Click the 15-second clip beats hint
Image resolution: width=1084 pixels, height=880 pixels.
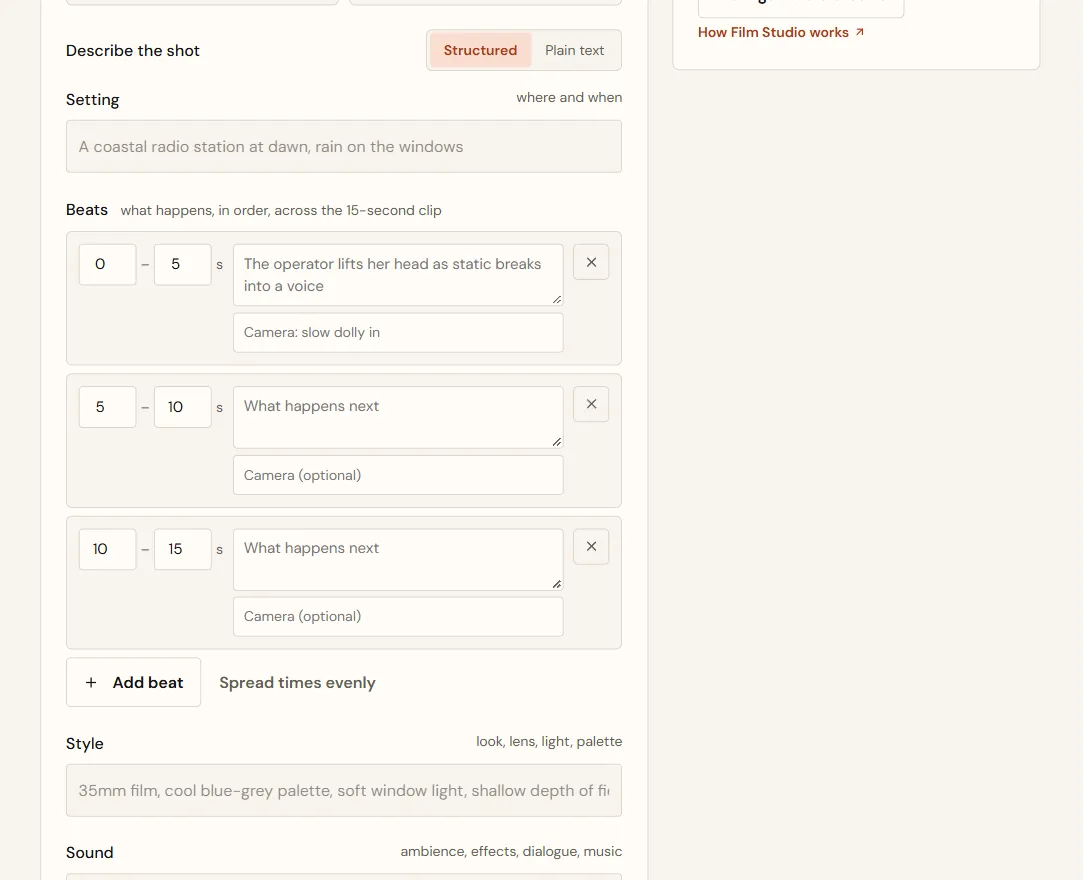(x=281, y=211)
